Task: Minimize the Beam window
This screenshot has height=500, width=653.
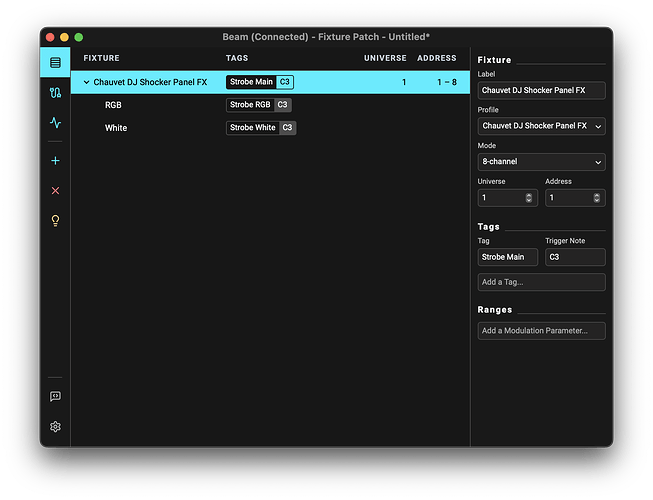Action: click(65, 37)
